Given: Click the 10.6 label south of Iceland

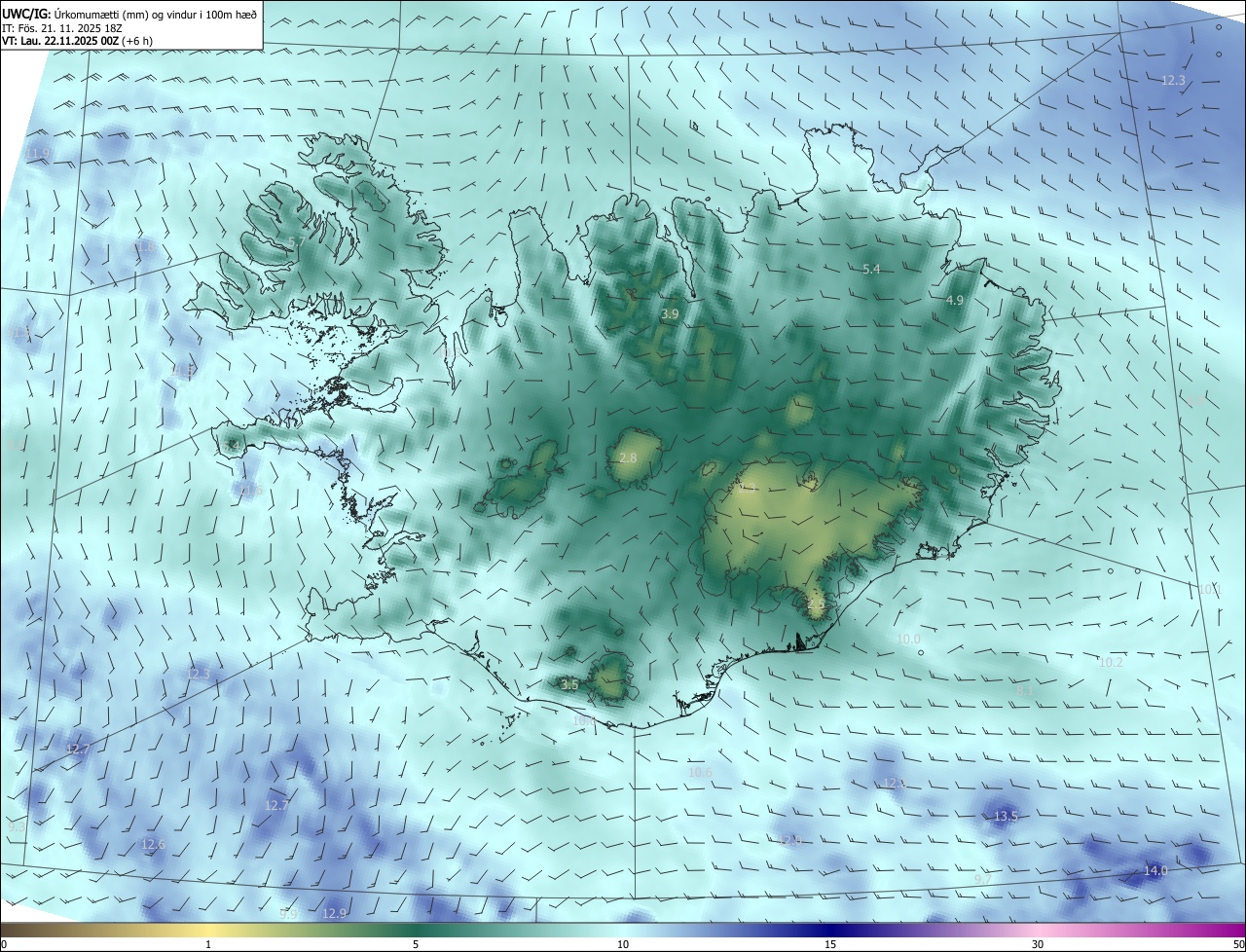Looking at the screenshot, I should pyautogui.click(x=700, y=772).
